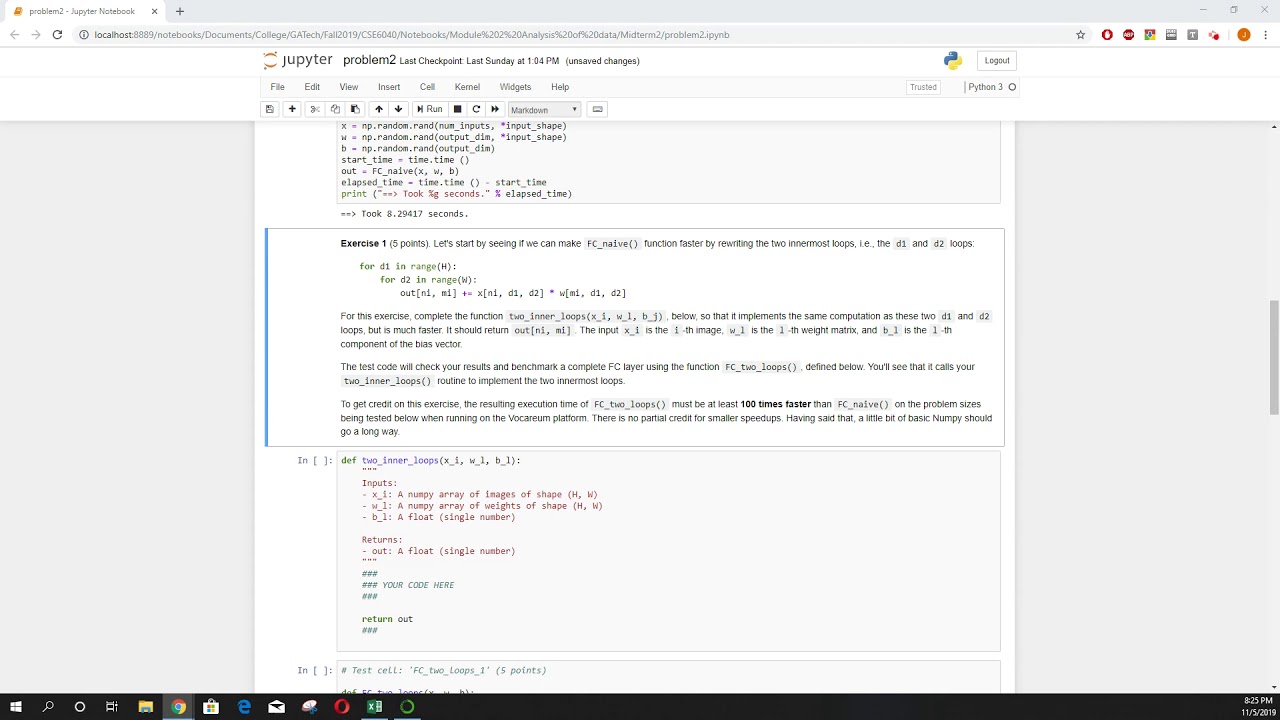Viewport: 1280px width, 720px height.
Task: Restart kernel and run all fast-forward icon
Action: click(495, 109)
